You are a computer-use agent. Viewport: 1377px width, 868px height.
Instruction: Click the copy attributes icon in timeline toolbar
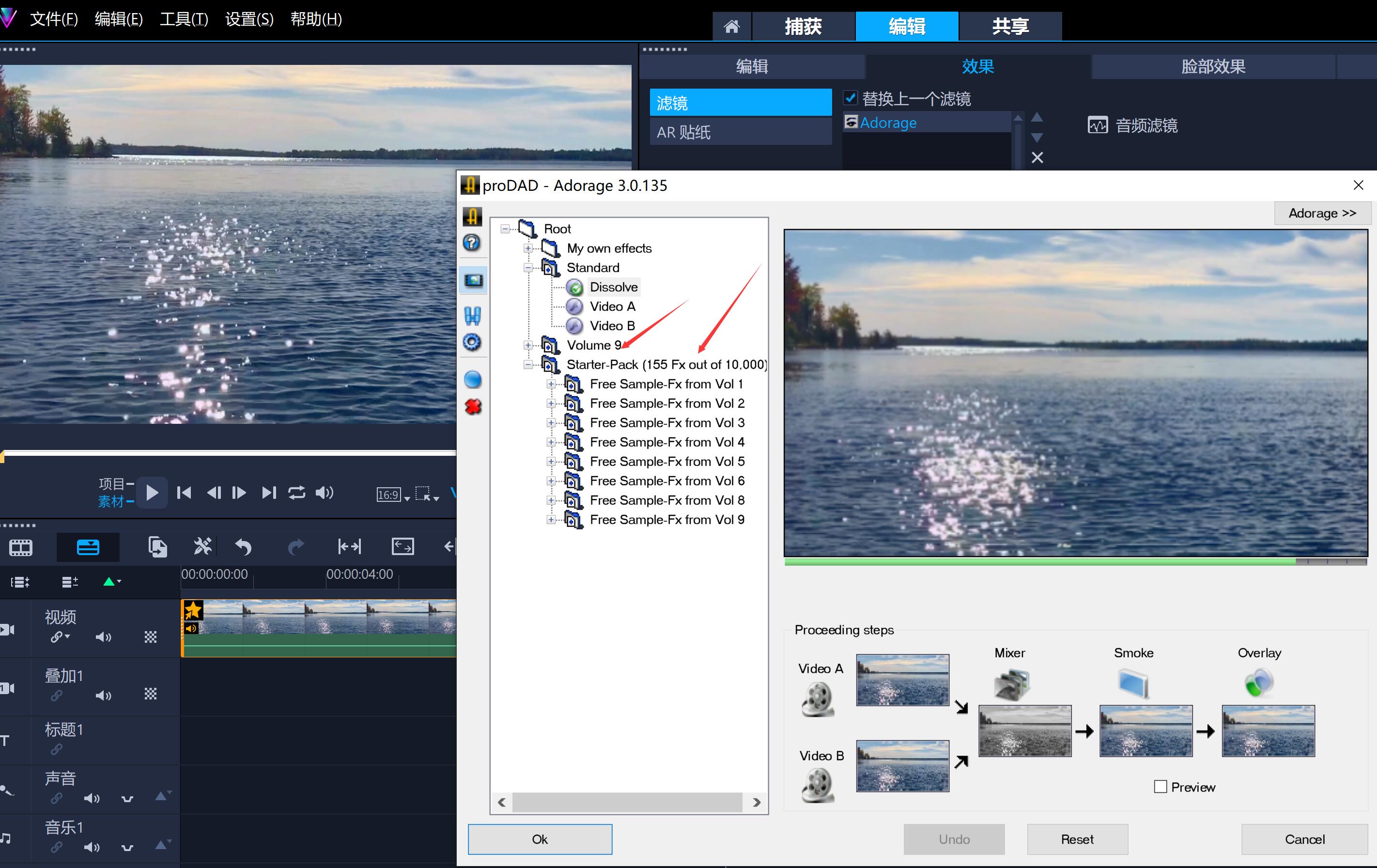pos(157,547)
